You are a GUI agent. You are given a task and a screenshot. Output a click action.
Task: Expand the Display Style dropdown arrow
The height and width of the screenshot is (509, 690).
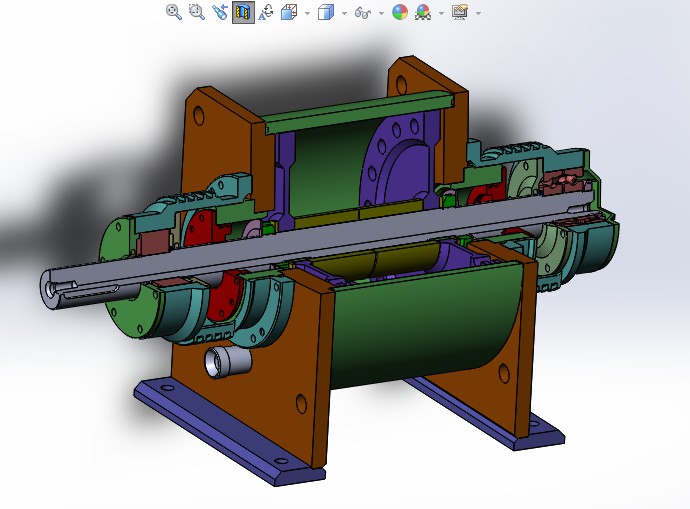344,13
